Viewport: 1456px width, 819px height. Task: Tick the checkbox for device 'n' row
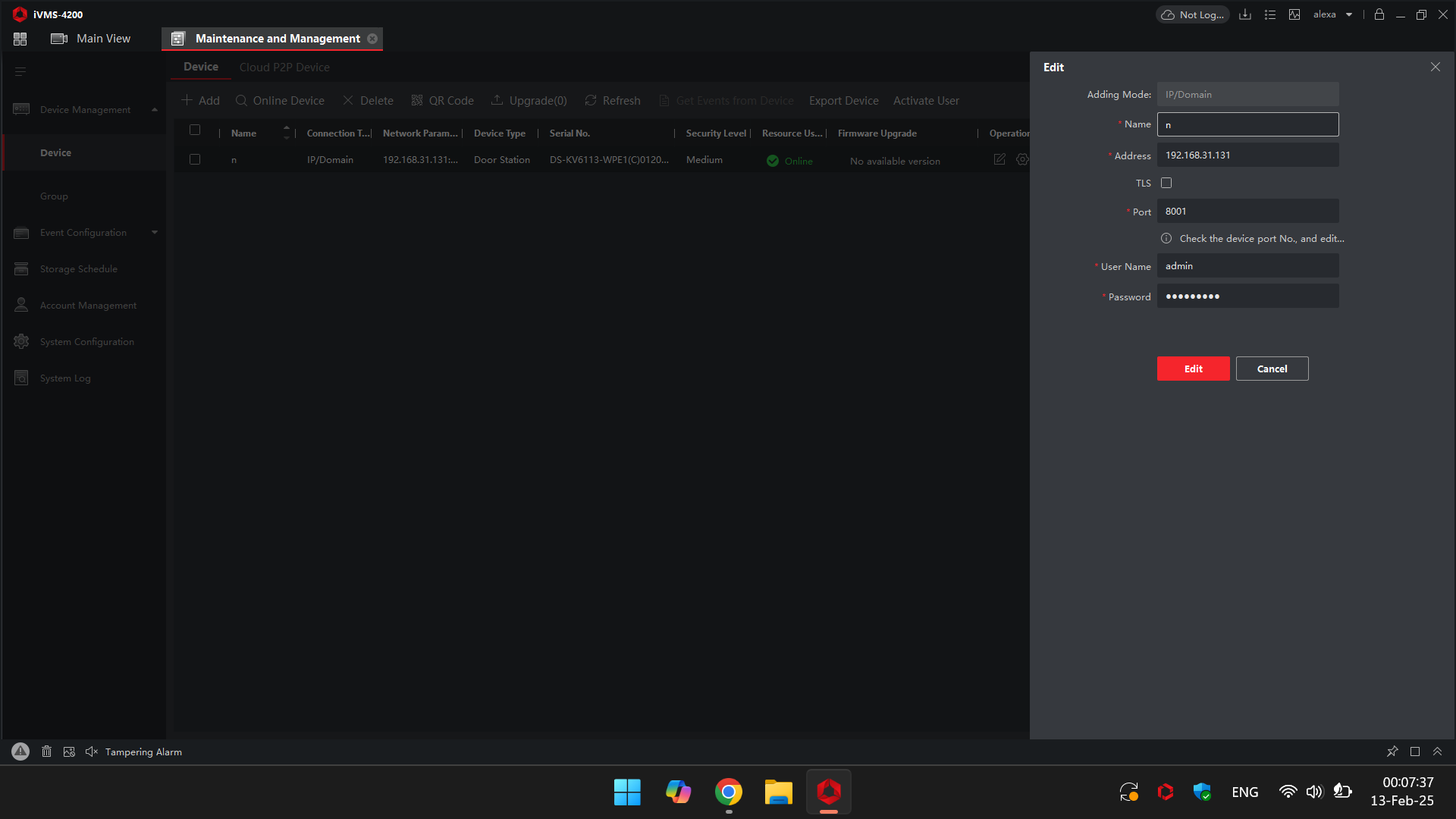pos(195,159)
